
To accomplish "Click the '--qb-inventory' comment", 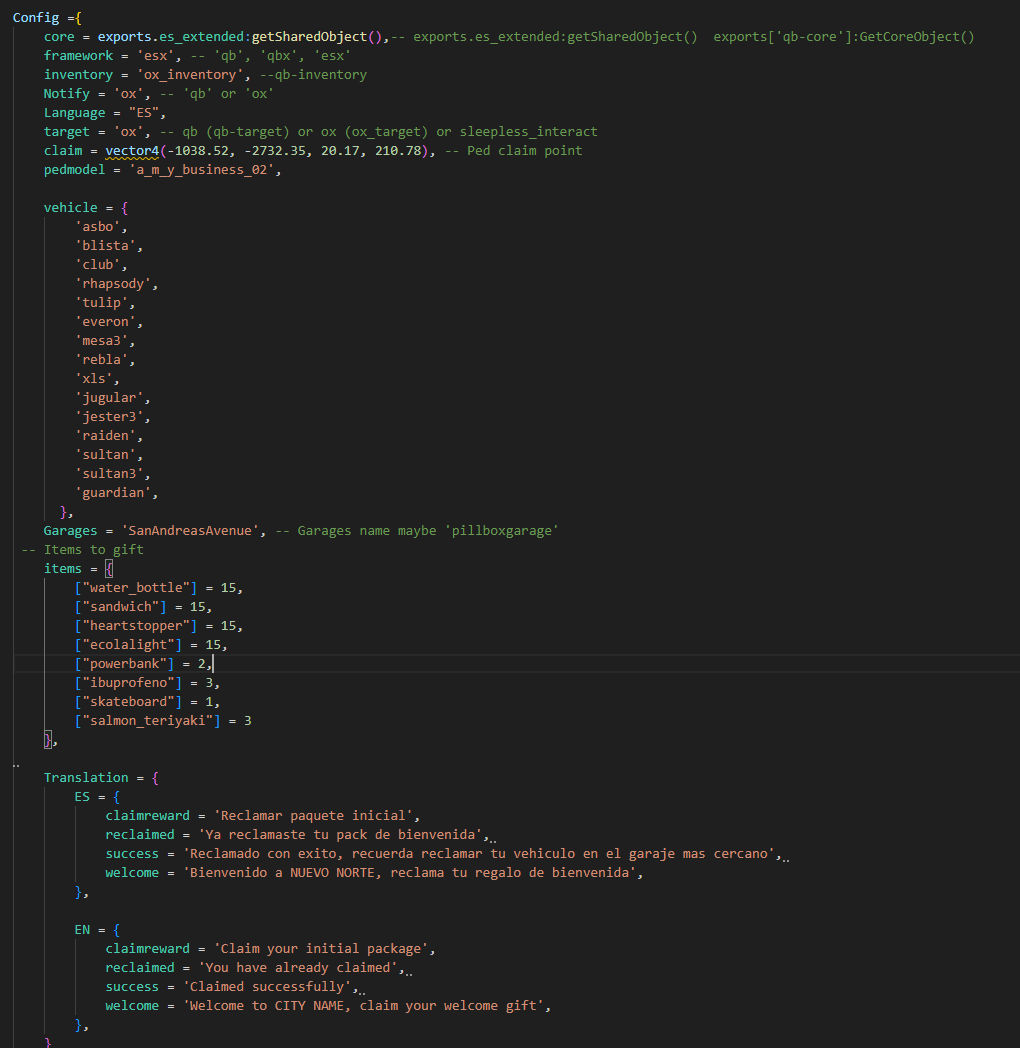I will coord(313,75).
